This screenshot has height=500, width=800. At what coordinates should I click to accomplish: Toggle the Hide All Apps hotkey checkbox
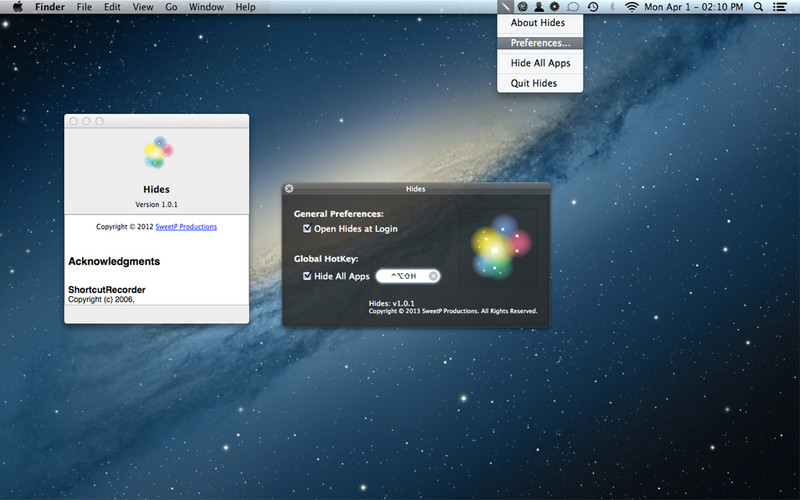[307, 276]
